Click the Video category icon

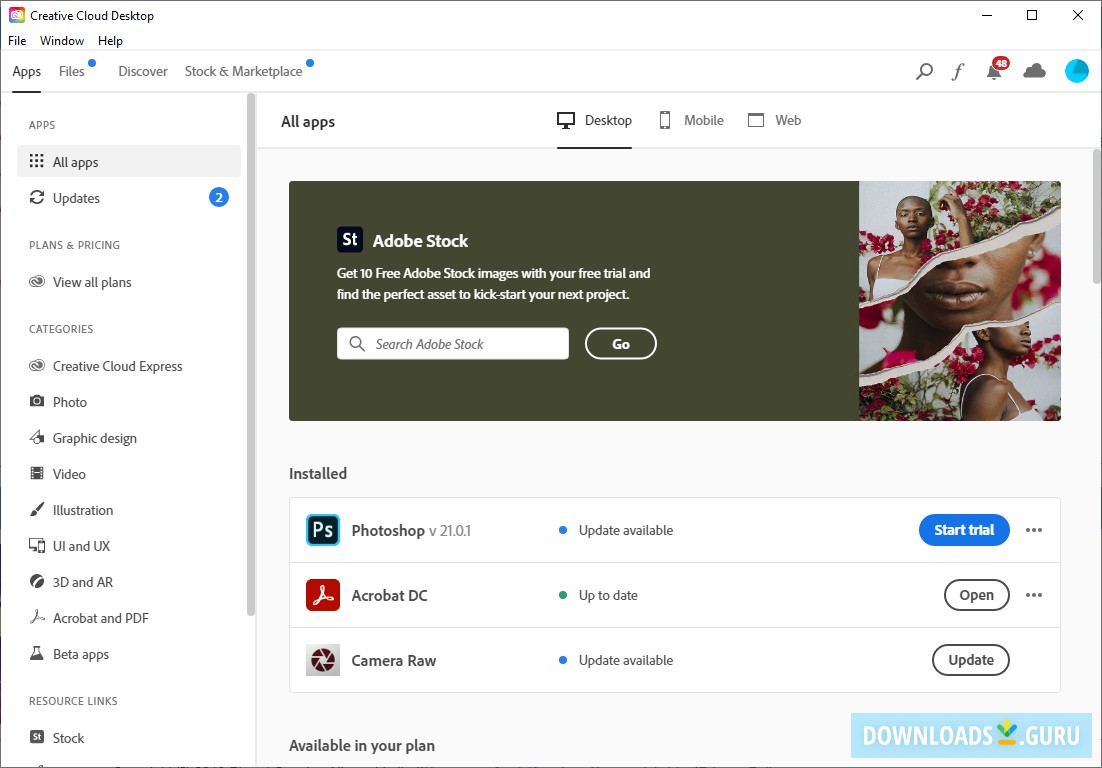(37, 474)
